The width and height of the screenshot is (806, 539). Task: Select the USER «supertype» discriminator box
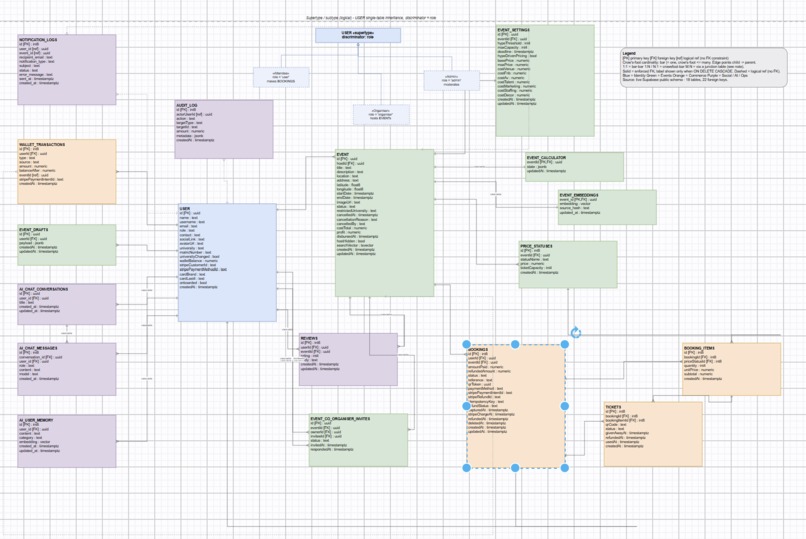(x=358, y=35)
